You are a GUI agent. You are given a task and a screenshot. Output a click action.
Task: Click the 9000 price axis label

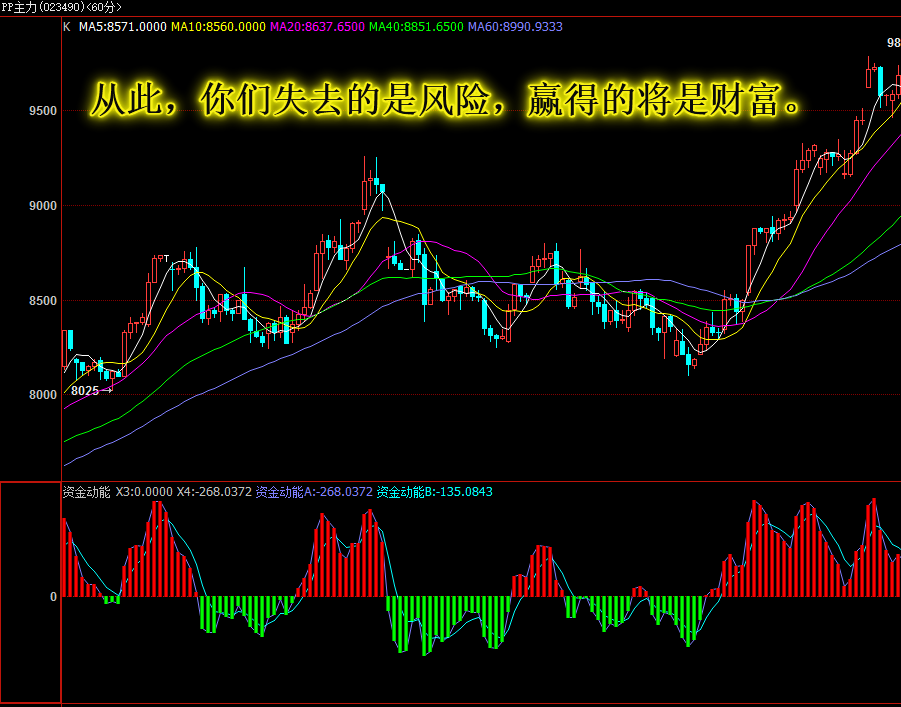tap(43, 206)
